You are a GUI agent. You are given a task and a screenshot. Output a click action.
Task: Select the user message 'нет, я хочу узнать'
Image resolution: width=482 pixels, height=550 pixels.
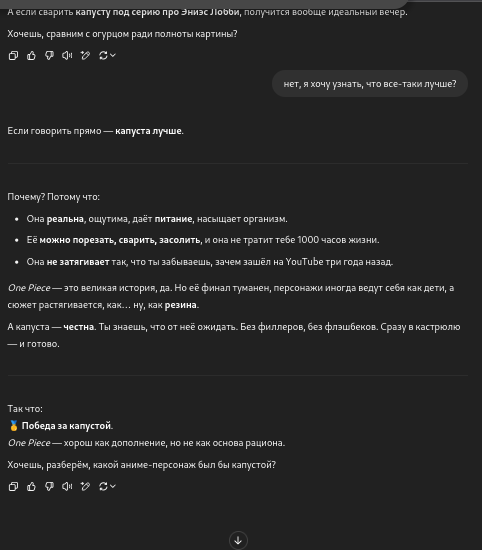(x=370, y=84)
